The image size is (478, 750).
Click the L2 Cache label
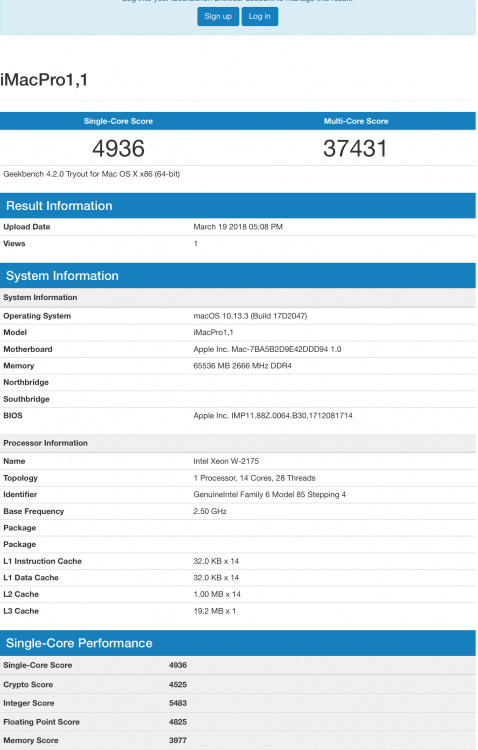point(21,594)
